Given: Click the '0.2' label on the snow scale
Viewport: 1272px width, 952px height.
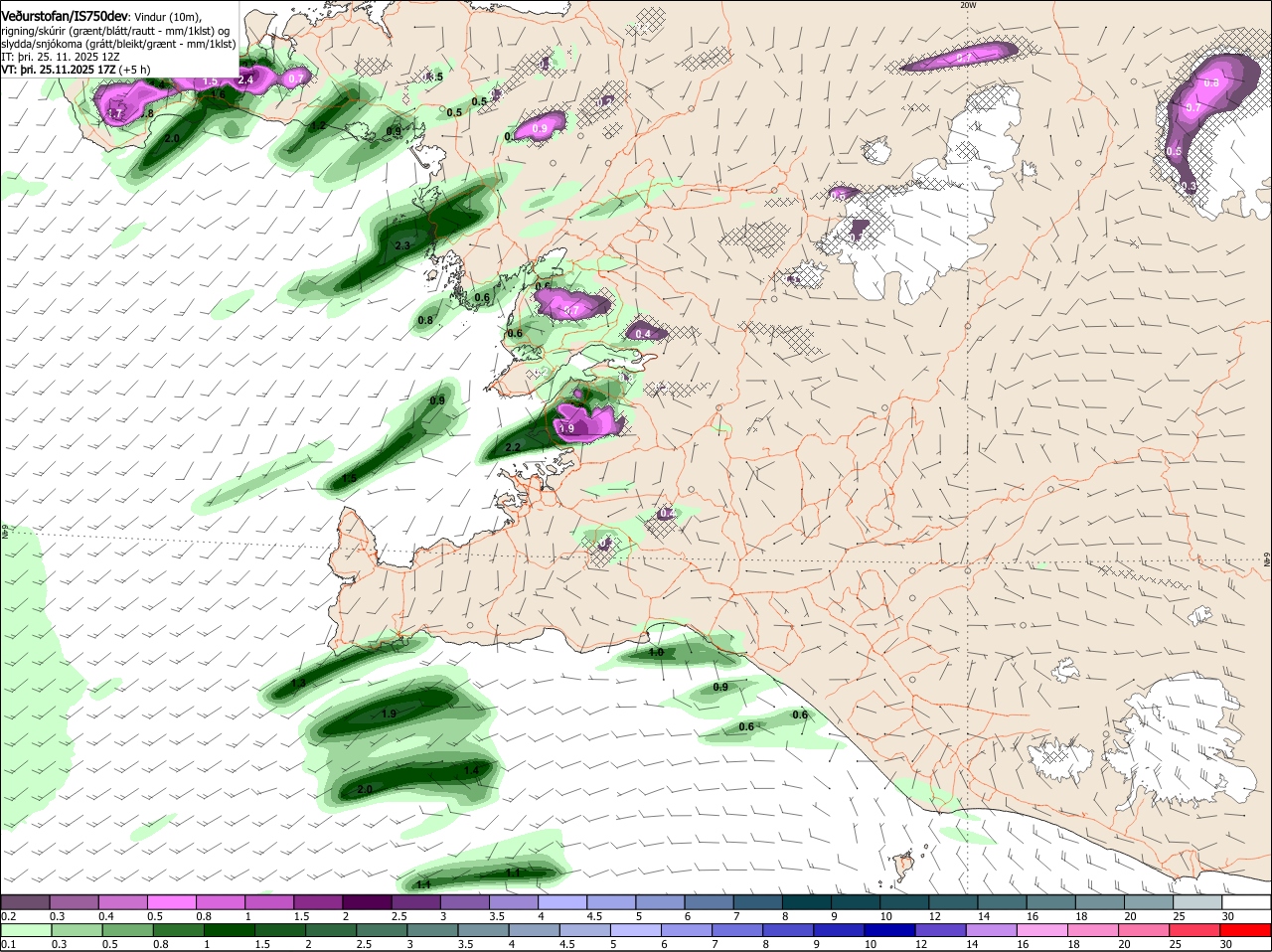Looking at the screenshot, I should click(8, 915).
